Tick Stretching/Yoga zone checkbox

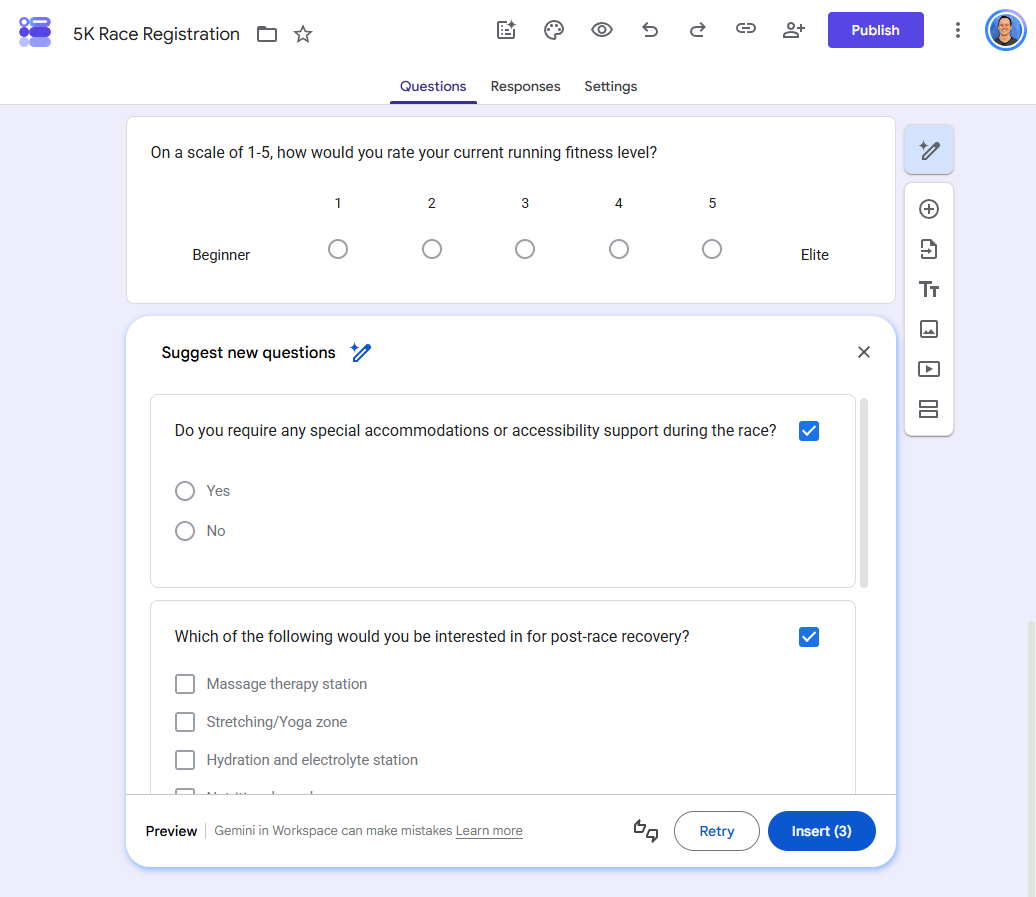click(x=185, y=722)
